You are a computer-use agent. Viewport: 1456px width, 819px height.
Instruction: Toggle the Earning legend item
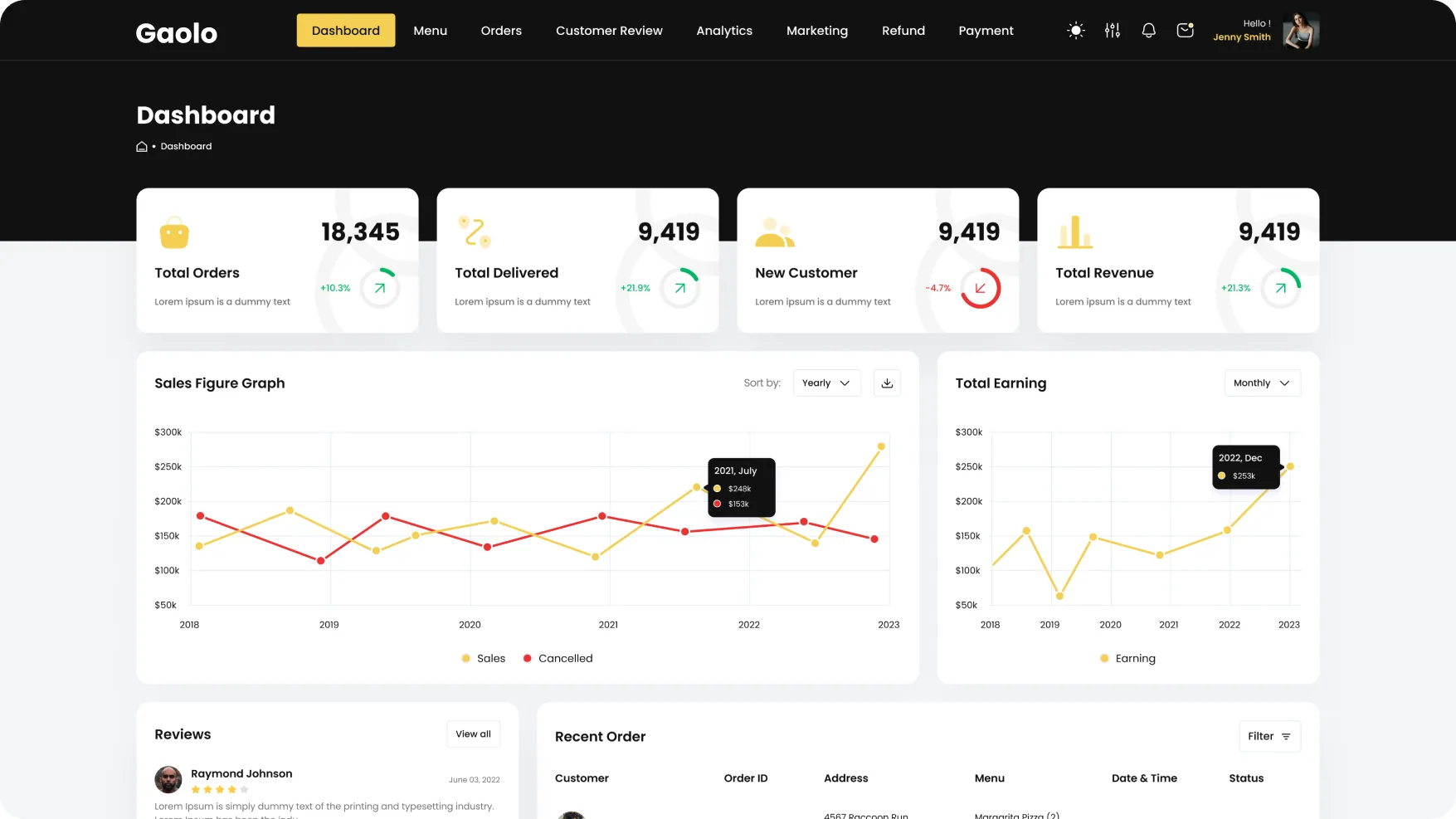(x=1127, y=659)
